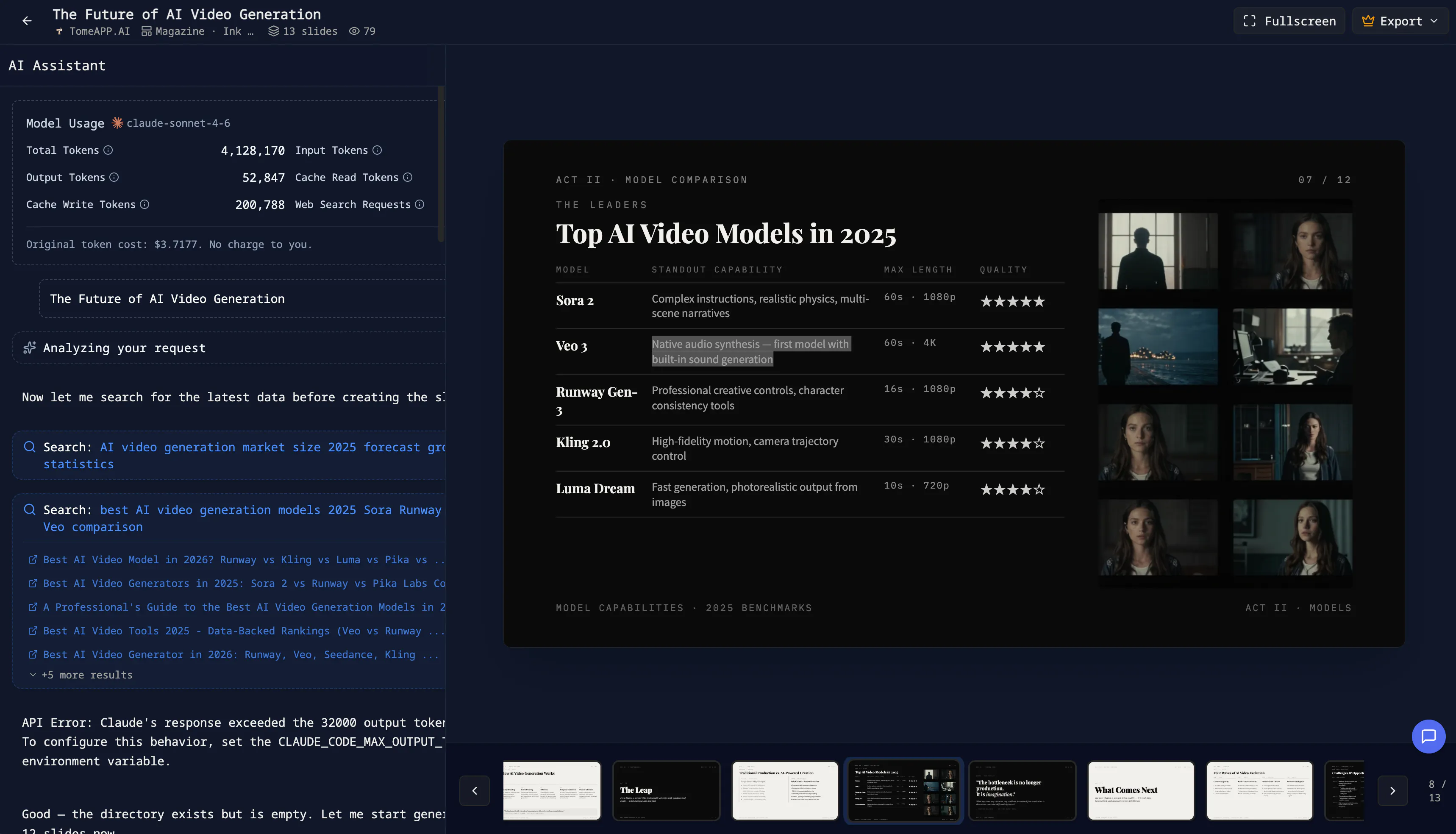Select the bottleneck quote slide thumbnail
1456x834 pixels.
coord(1023,791)
